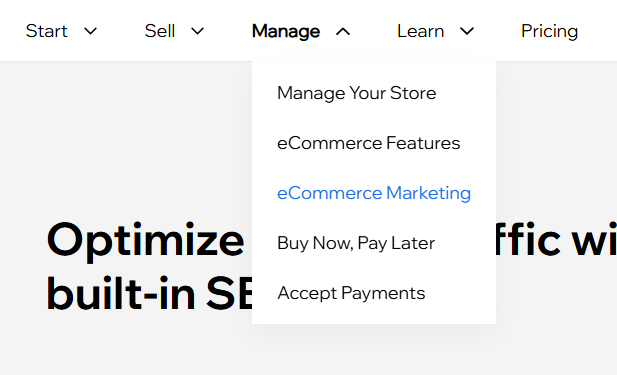Viewport: 617px width, 375px height.
Task: Open the chevron beside Sell
Action: (198, 31)
